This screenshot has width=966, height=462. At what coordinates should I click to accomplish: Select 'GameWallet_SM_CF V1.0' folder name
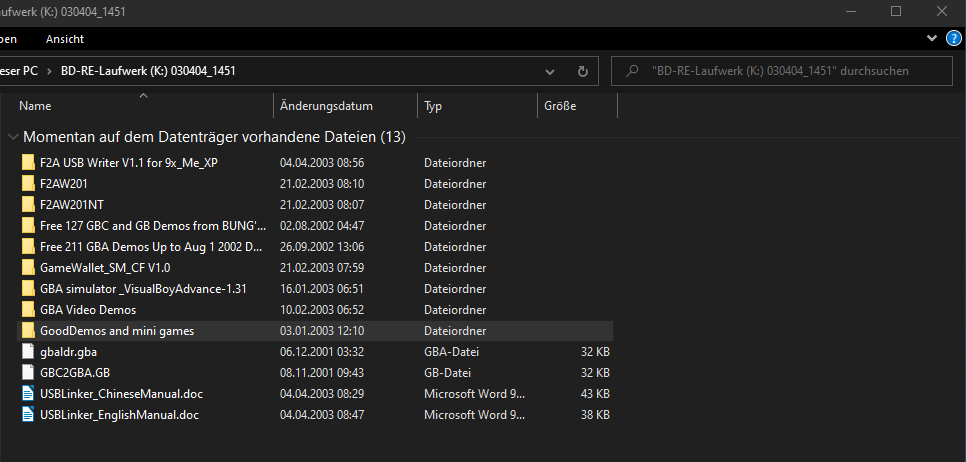105,268
